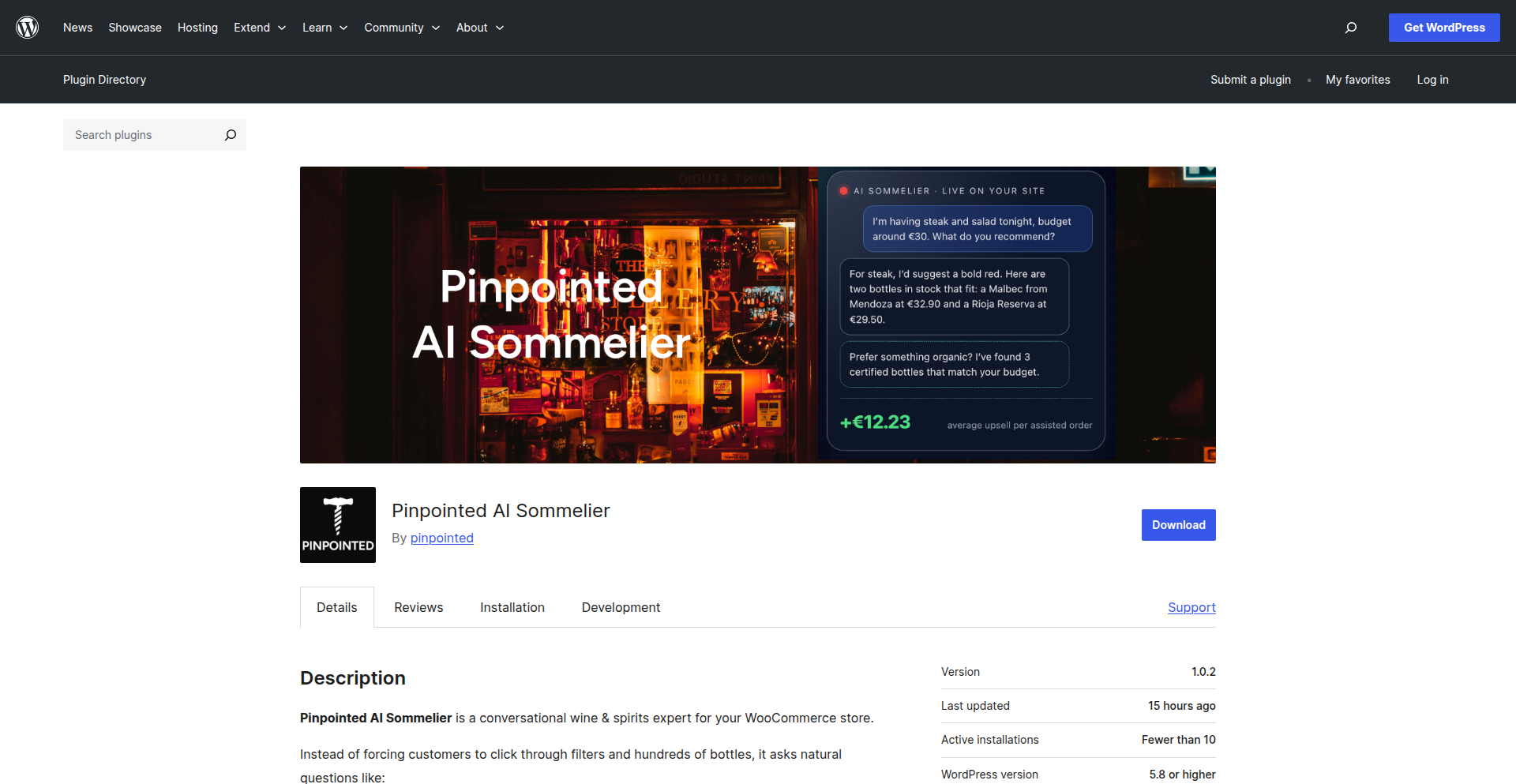Select the version value 1.0.2
The image size is (1516, 784).
pyautogui.click(x=1203, y=672)
